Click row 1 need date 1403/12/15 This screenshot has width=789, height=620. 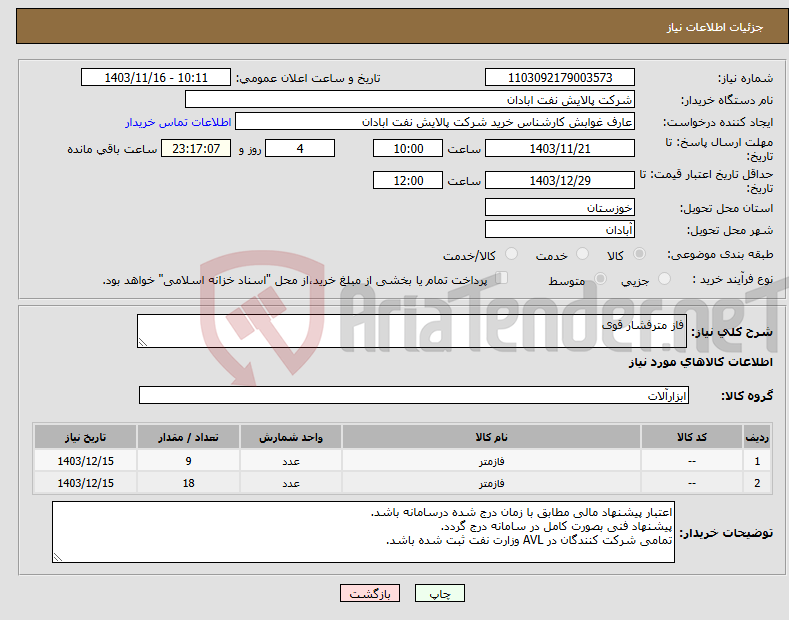(x=86, y=461)
